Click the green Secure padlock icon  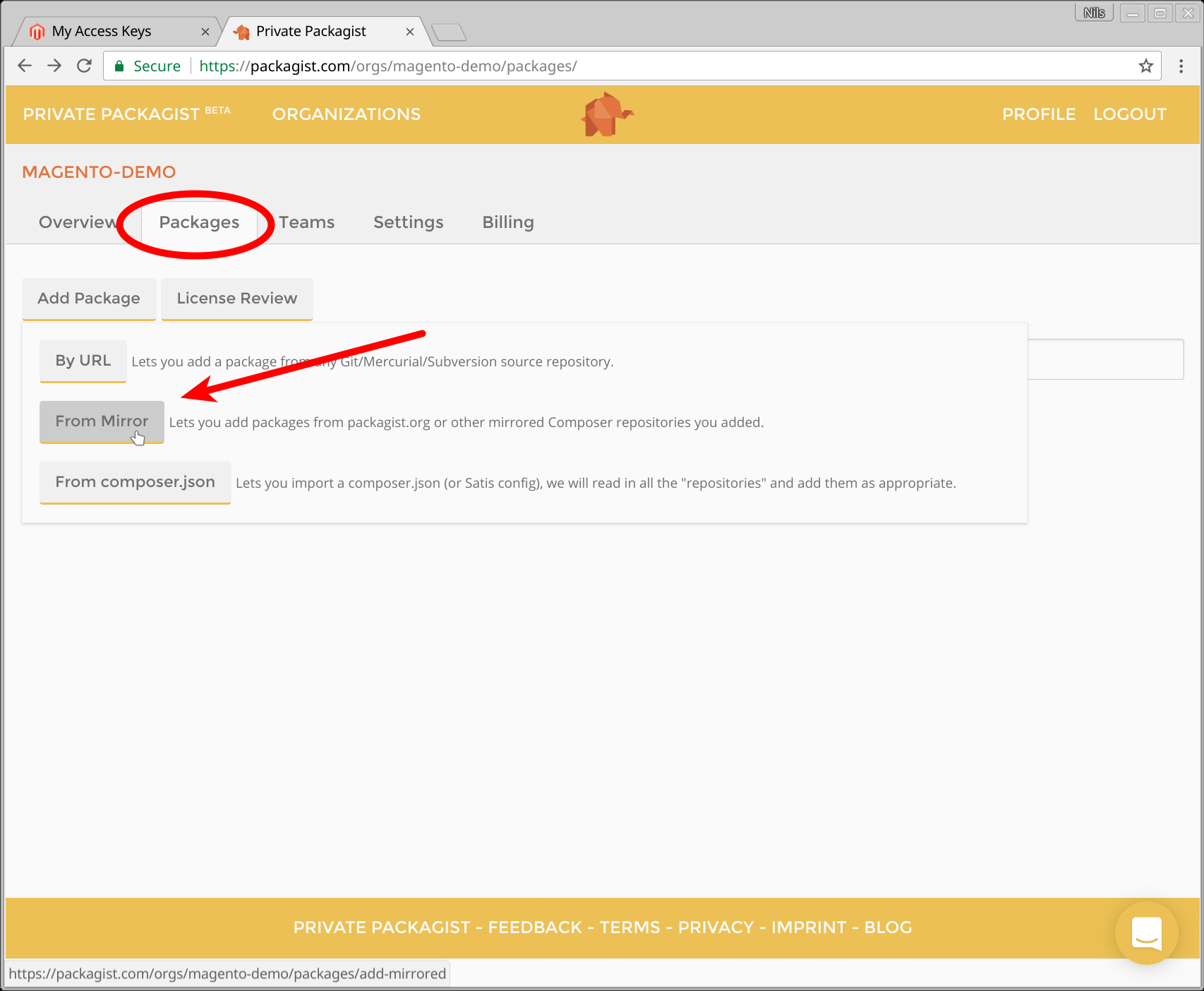[119, 66]
